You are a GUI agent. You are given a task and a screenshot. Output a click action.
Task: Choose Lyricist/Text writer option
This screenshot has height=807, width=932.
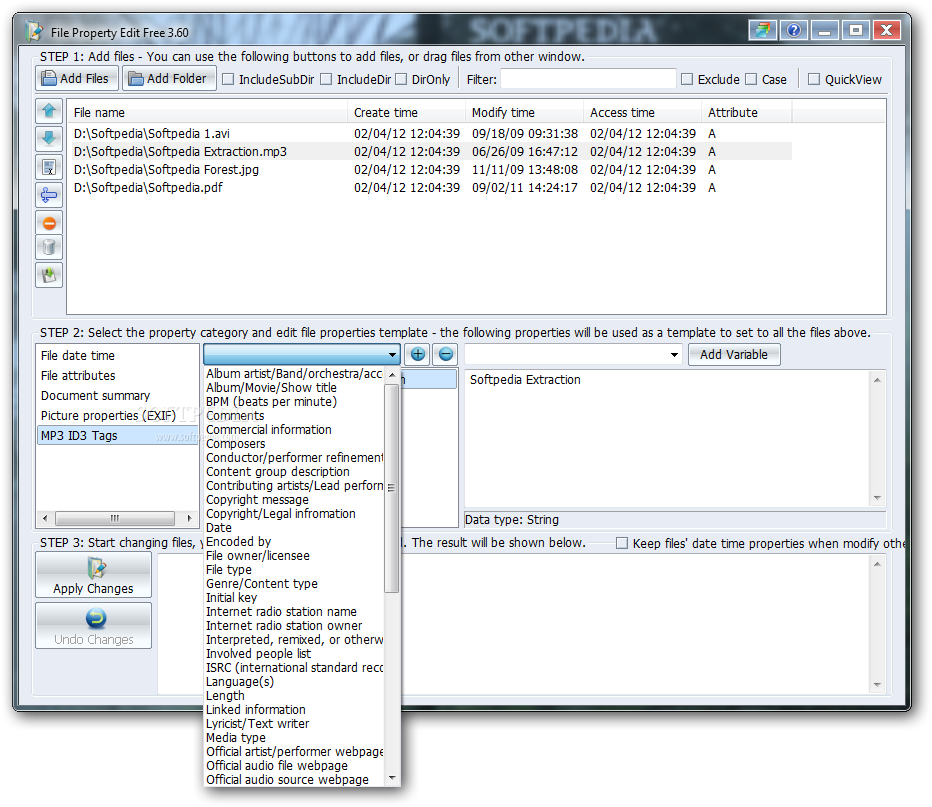(294, 724)
